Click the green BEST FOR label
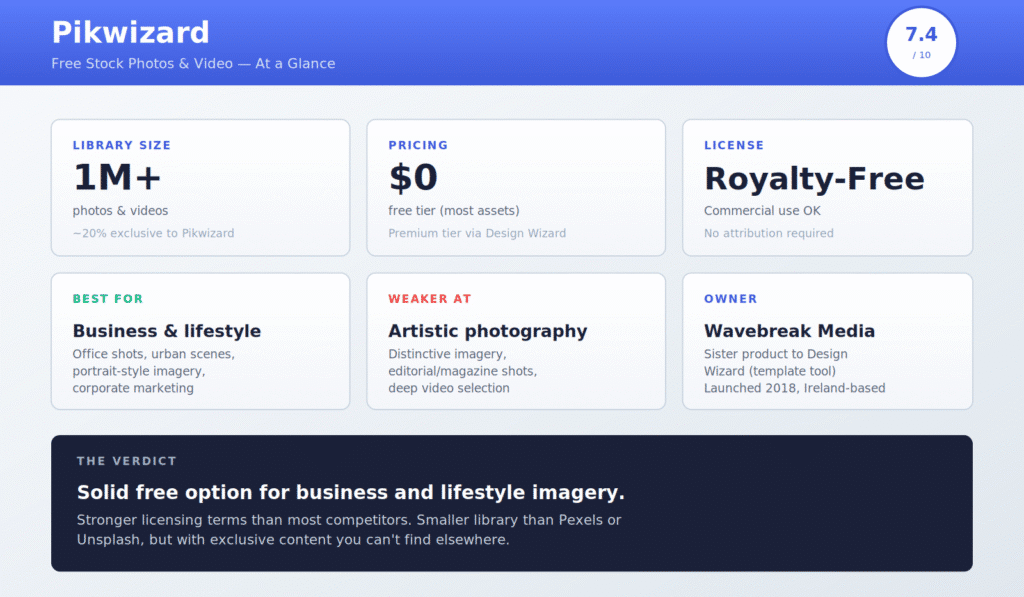The height and width of the screenshot is (597, 1024). click(108, 299)
